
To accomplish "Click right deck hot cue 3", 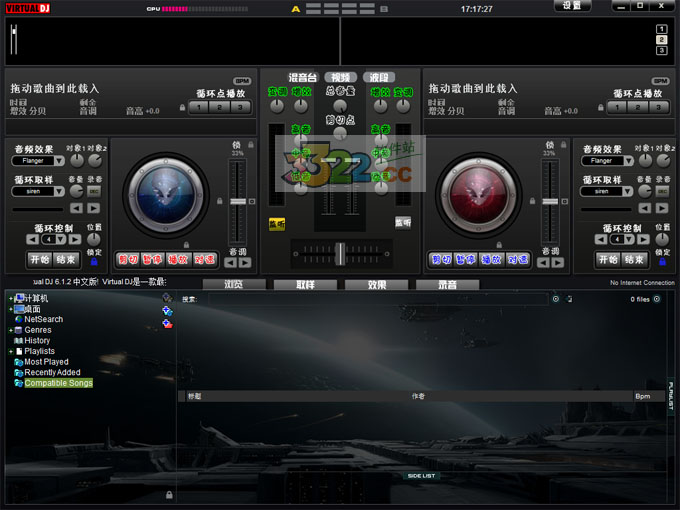I will pyautogui.click(x=658, y=107).
